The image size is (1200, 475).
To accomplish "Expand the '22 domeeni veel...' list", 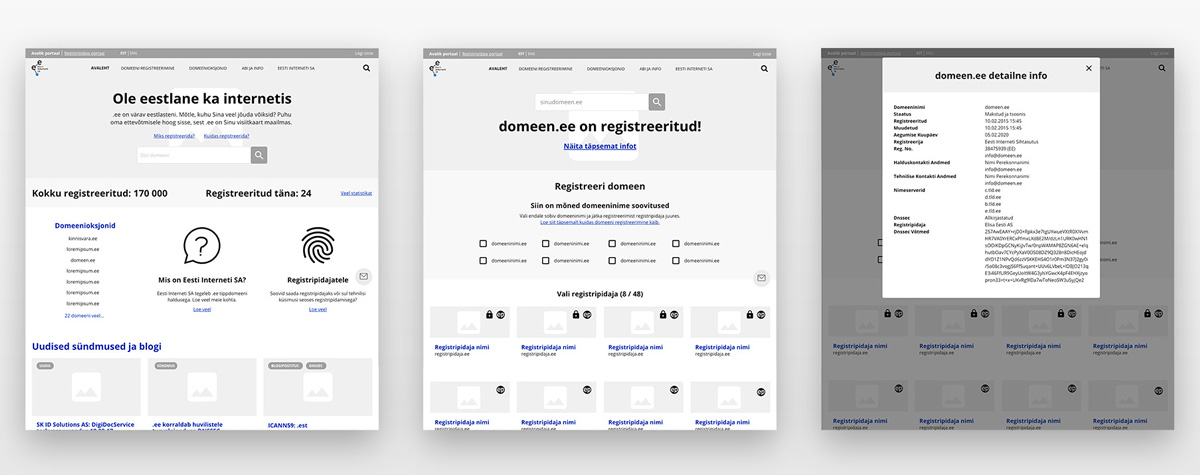I will (x=84, y=315).
